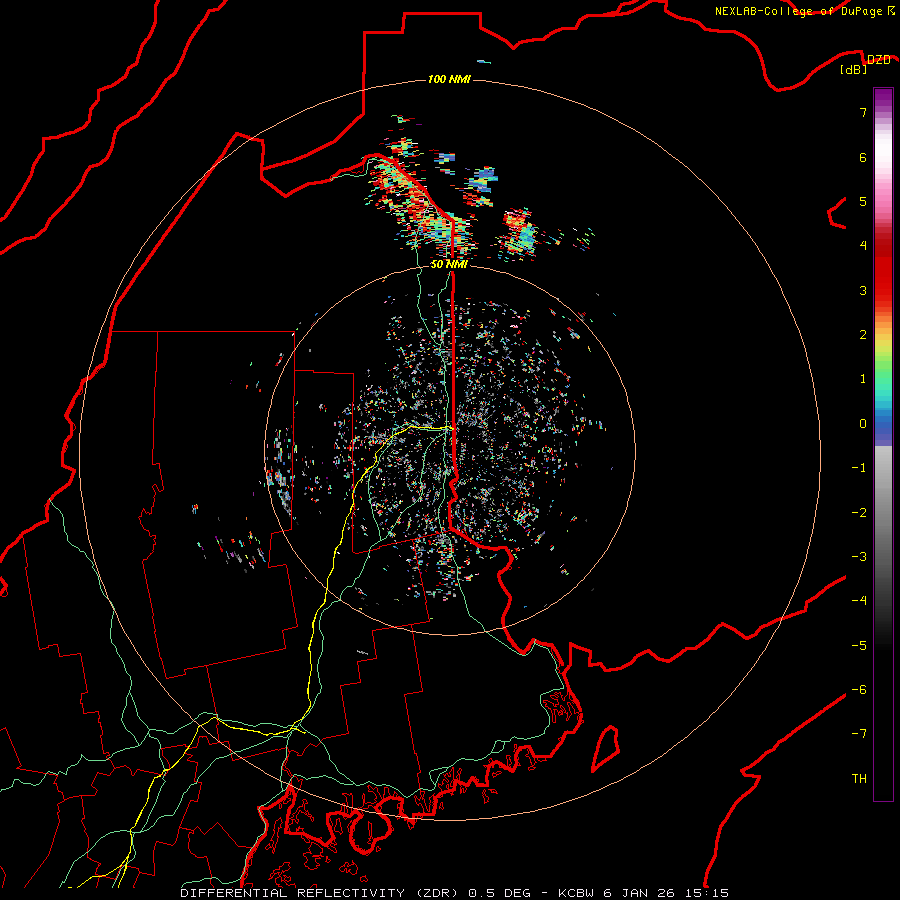Click the 0.5 DEG elevation angle text
This screenshot has height=900, width=900.
point(501,893)
